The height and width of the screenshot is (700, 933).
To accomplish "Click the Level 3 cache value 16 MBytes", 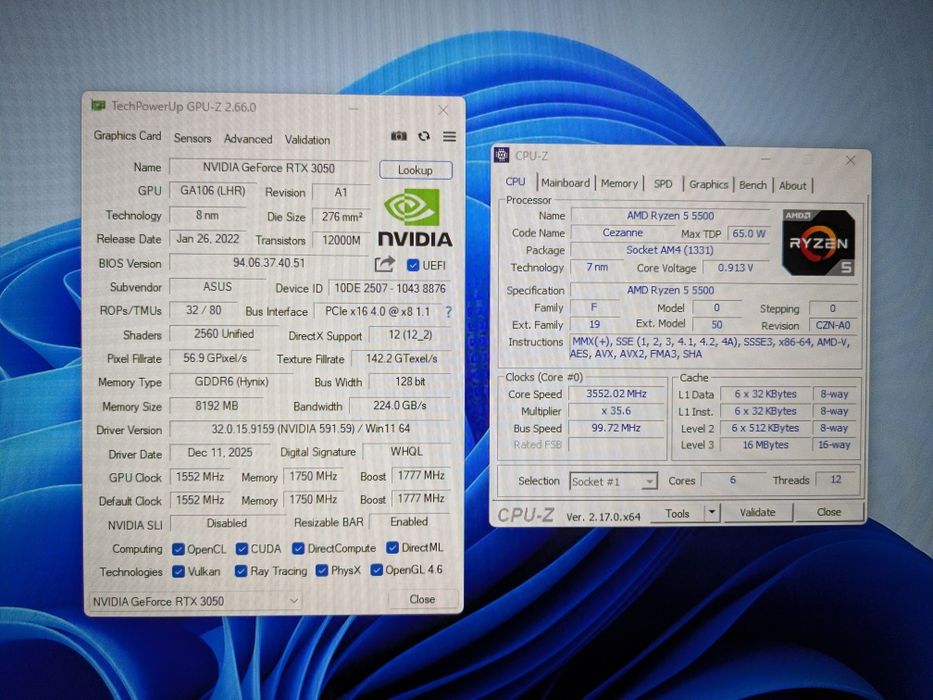I will (x=765, y=445).
